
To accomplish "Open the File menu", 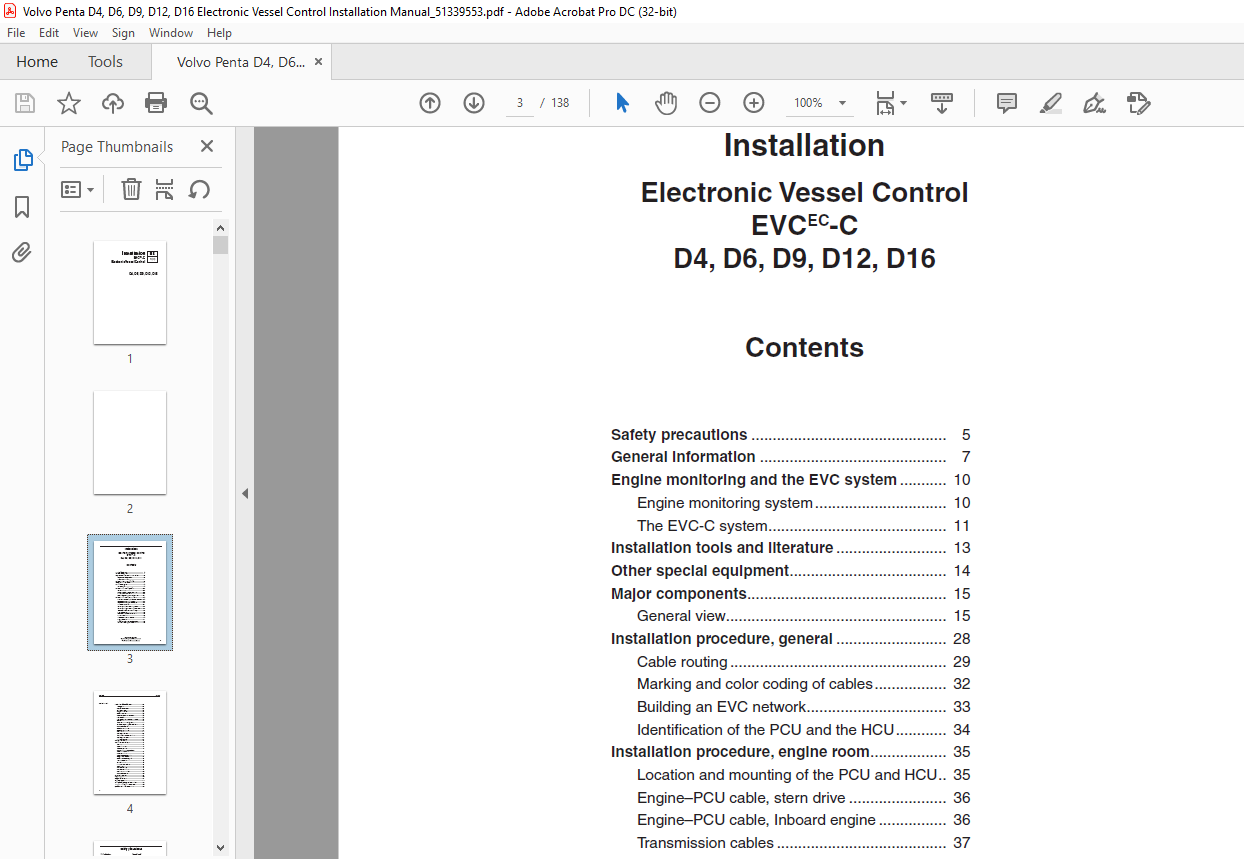I will (16, 33).
